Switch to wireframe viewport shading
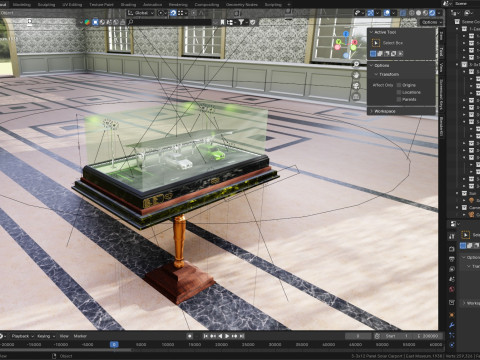The height and width of the screenshot is (360, 480). 412,13
